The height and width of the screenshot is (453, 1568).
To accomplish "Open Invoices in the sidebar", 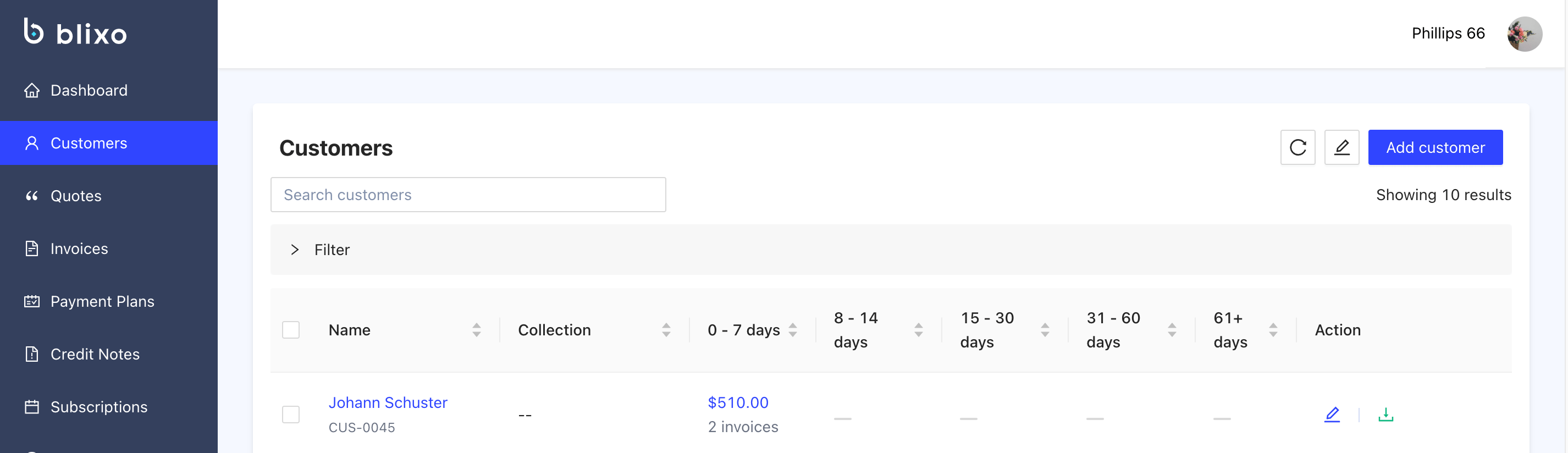I will point(79,248).
